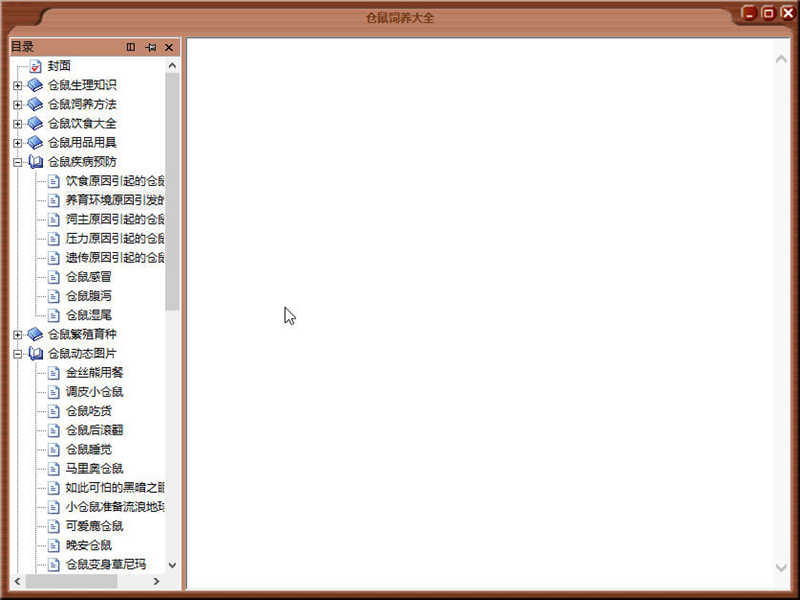Open the 遗传原因引起的仓鼠 topic
The width and height of the screenshot is (800, 600).
115,258
